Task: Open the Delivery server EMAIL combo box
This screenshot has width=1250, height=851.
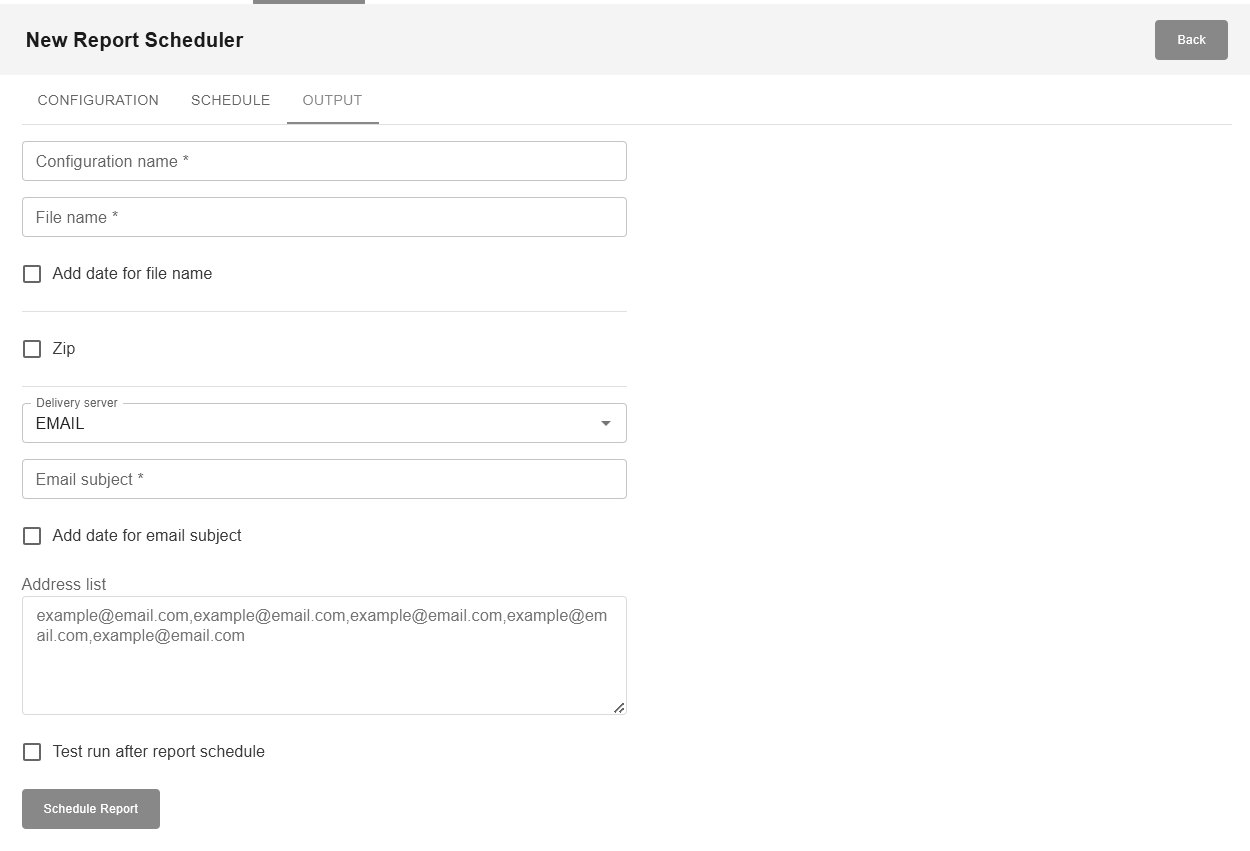Action: click(x=310, y=423)
